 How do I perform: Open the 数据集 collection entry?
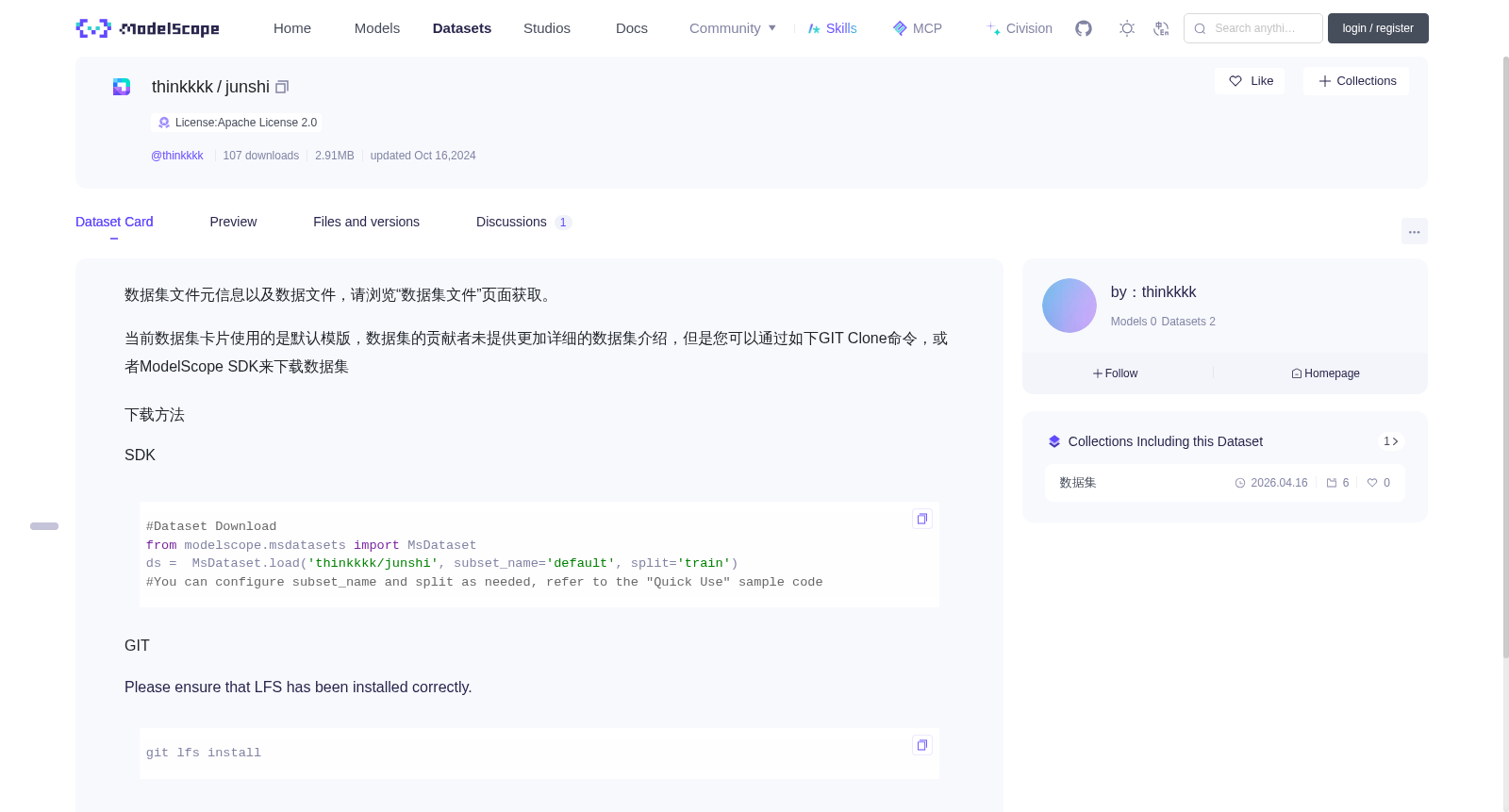coord(1224,483)
